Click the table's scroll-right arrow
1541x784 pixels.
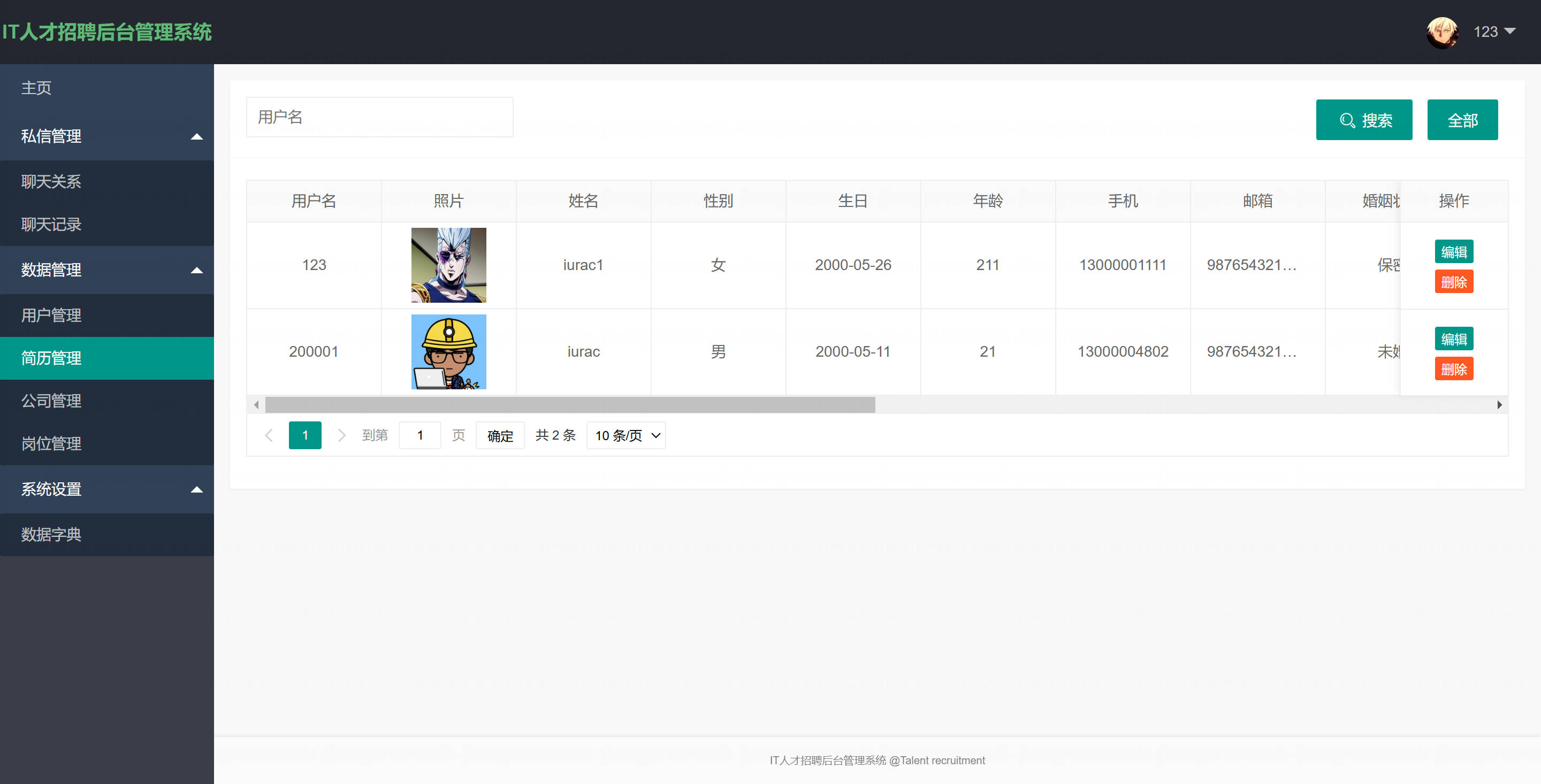pos(1500,405)
